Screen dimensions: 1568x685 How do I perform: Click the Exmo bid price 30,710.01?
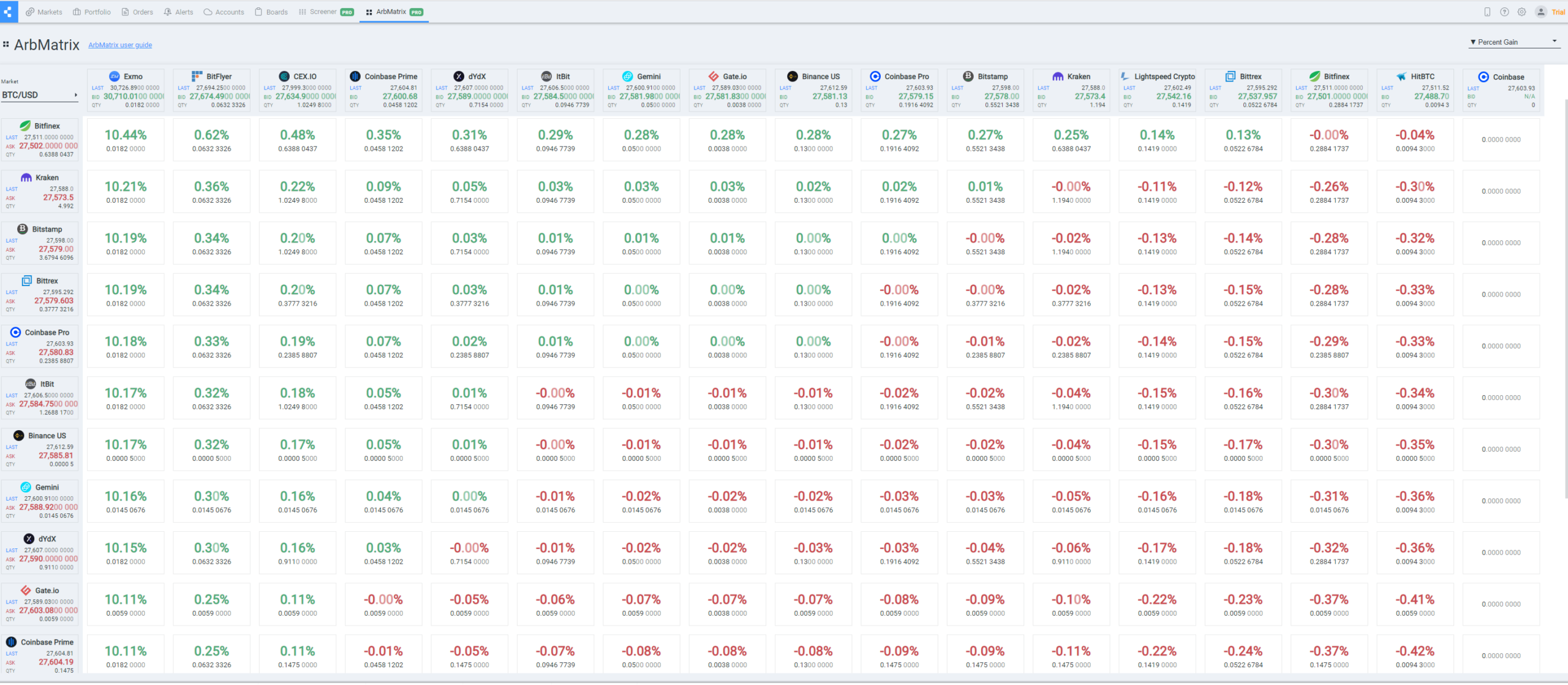pyautogui.click(x=134, y=96)
